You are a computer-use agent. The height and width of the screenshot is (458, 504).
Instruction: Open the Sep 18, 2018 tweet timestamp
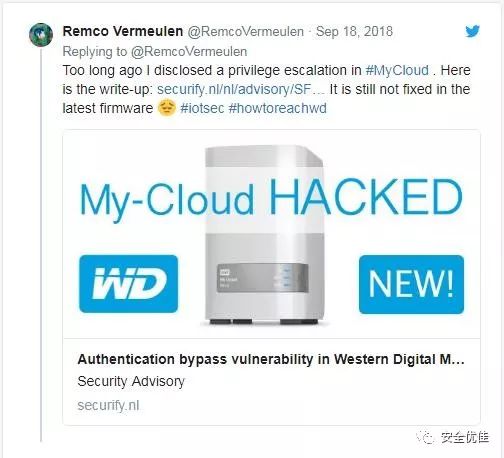click(x=354, y=31)
